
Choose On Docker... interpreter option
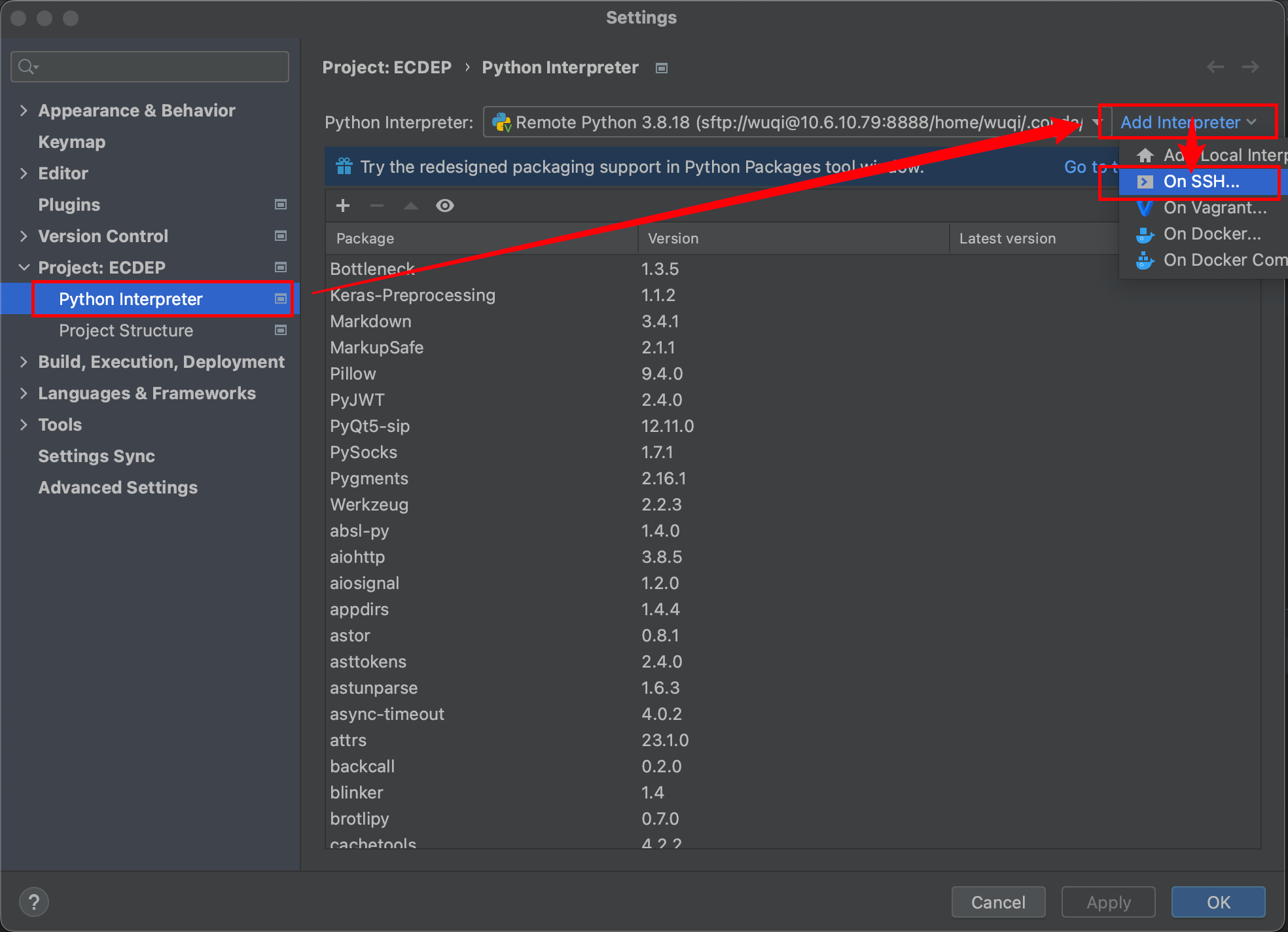(x=1211, y=234)
